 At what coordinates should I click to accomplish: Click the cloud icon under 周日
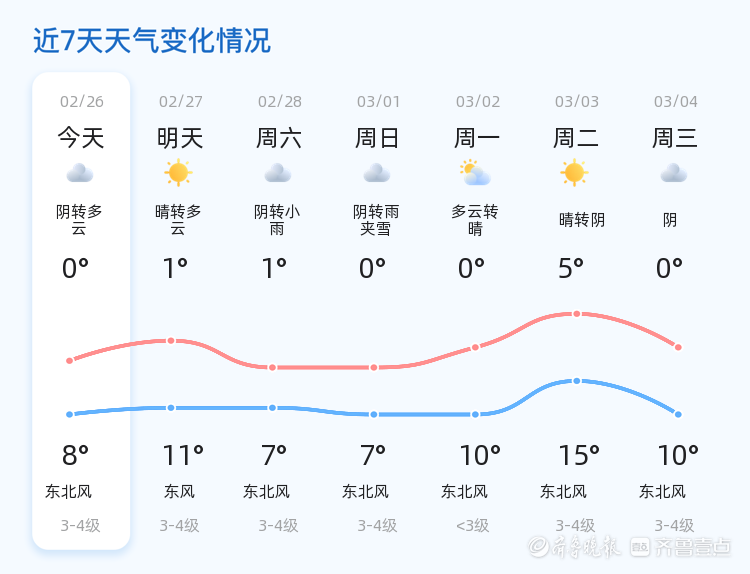(377, 174)
